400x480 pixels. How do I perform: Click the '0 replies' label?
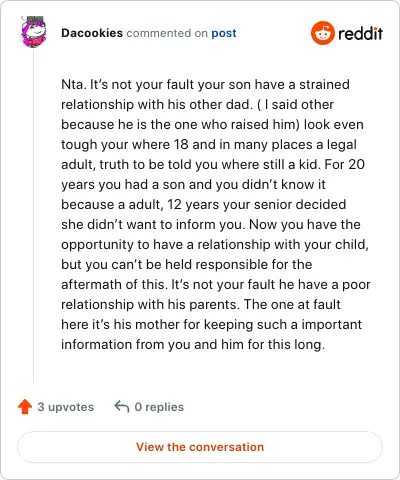coord(159,407)
